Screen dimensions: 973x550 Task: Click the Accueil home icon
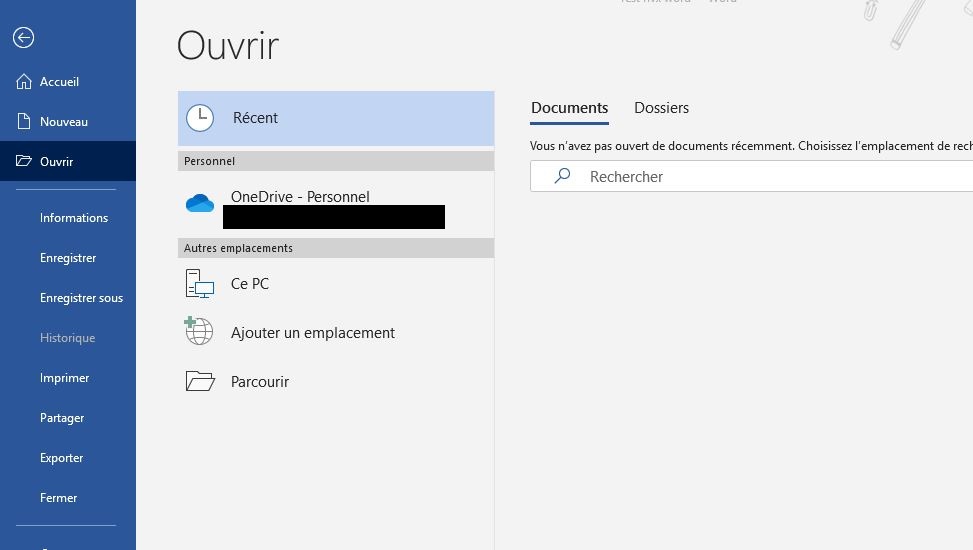pos(24,82)
